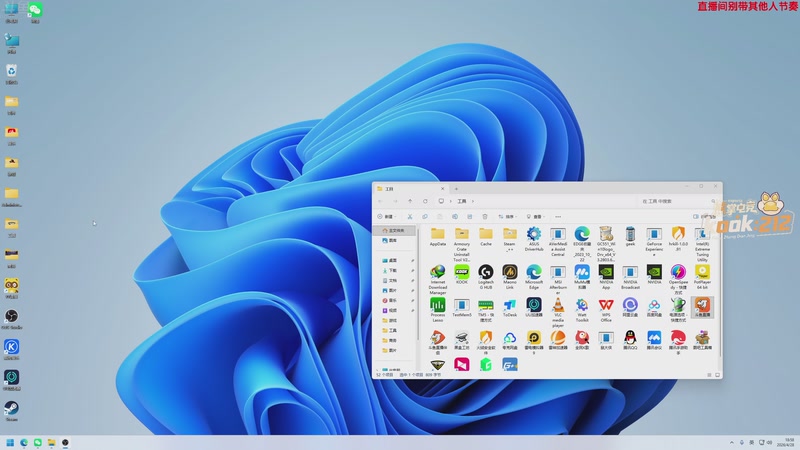Viewport: 800px width, 450px height.
Task: Select the Maono Link shortcut
Action: (510, 278)
